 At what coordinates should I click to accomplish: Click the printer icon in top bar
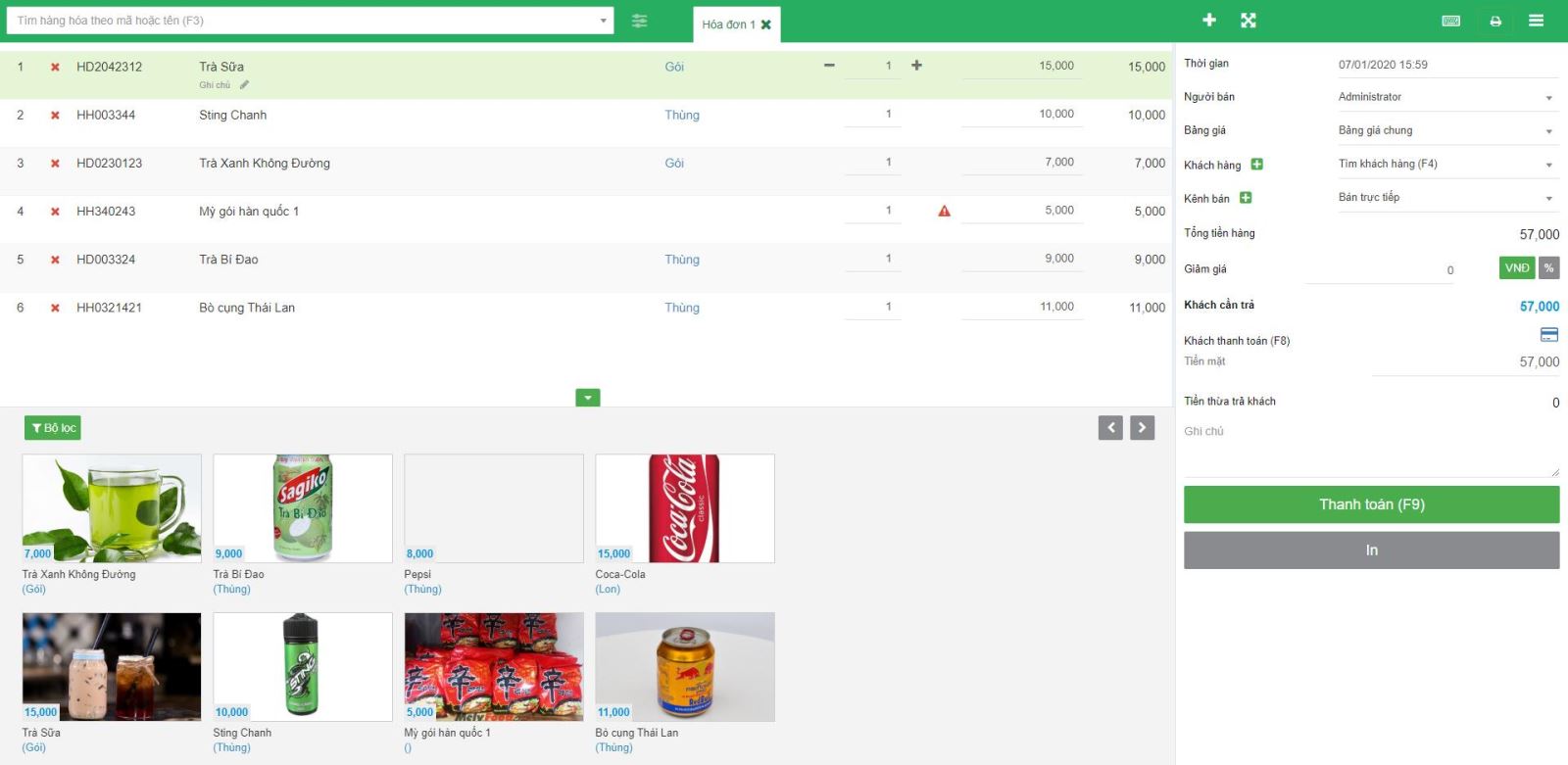tap(1495, 21)
